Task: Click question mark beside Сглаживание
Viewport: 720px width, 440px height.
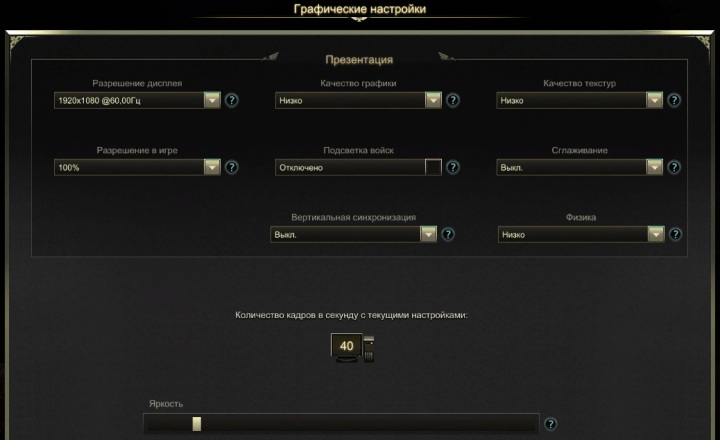Action: [x=674, y=167]
